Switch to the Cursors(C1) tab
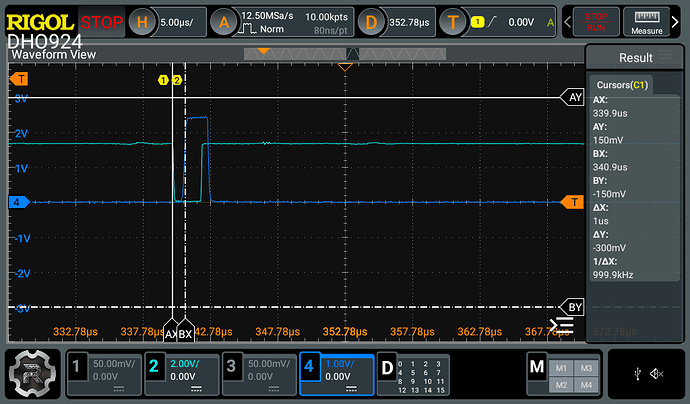The image size is (690, 404). pos(622,85)
